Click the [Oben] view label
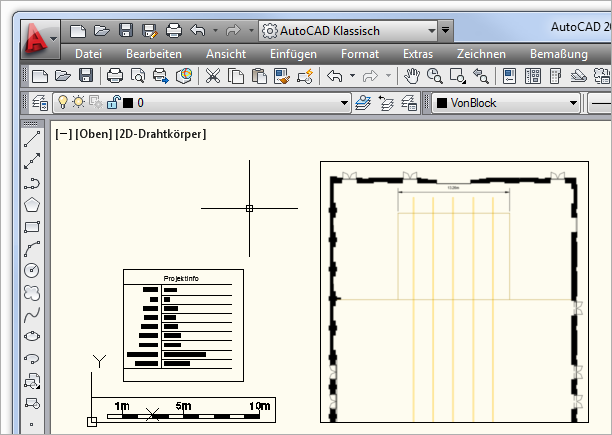612x435 pixels. [93, 133]
